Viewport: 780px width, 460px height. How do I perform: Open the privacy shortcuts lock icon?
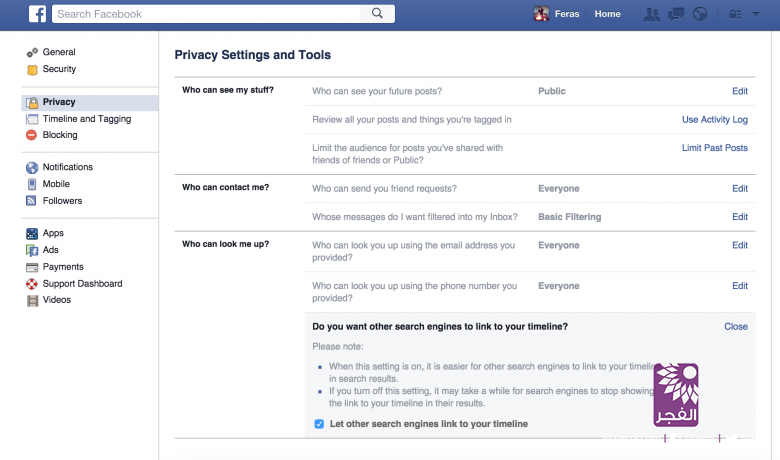point(735,14)
